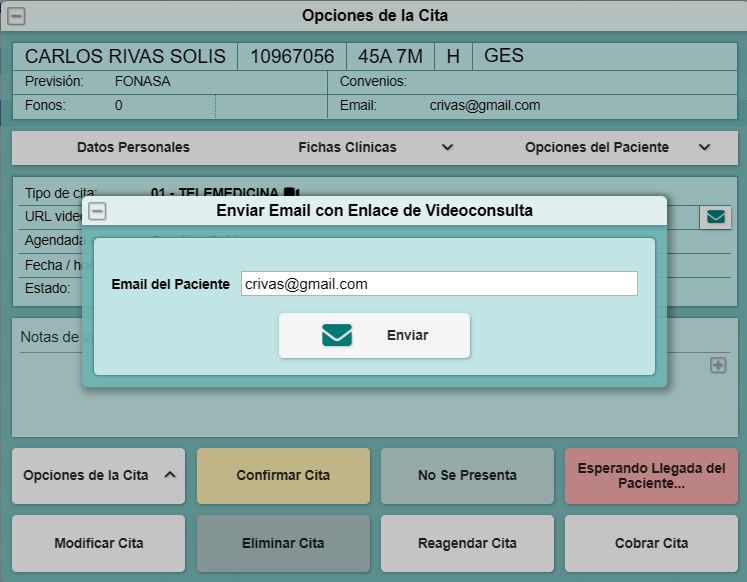Click the Email del Paciente label

pyautogui.click(x=171, y=284)
